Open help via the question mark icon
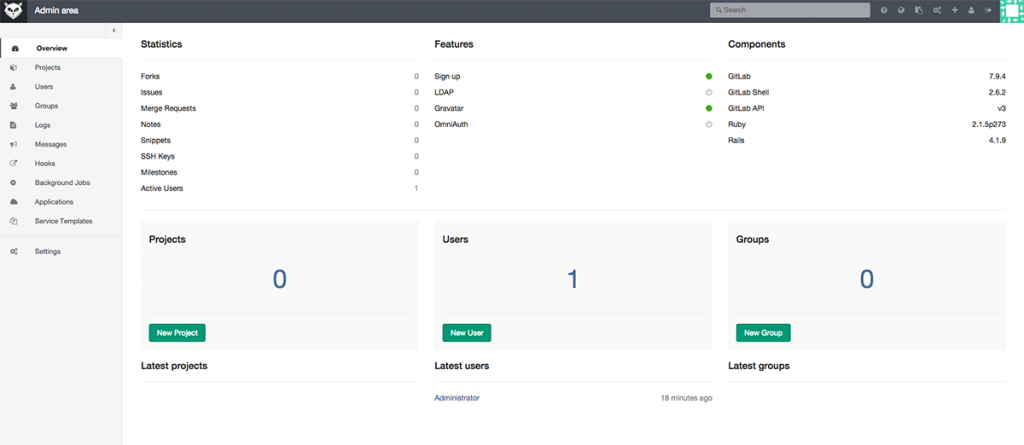The image size is (1024, 445). coord(884,11)
